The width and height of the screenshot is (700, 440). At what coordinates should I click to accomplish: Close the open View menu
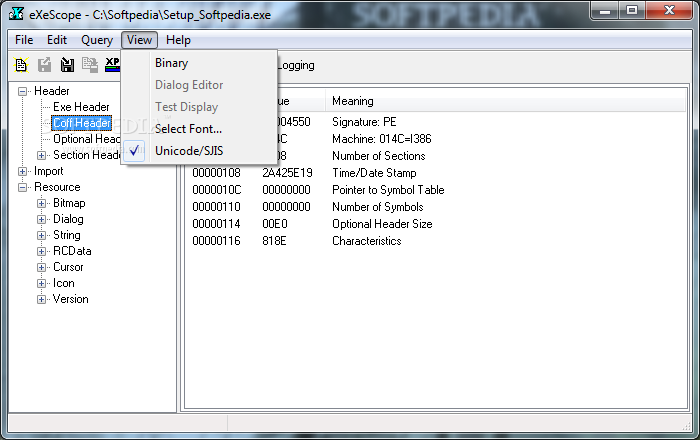pyautogui.click(x=139, y=40)
